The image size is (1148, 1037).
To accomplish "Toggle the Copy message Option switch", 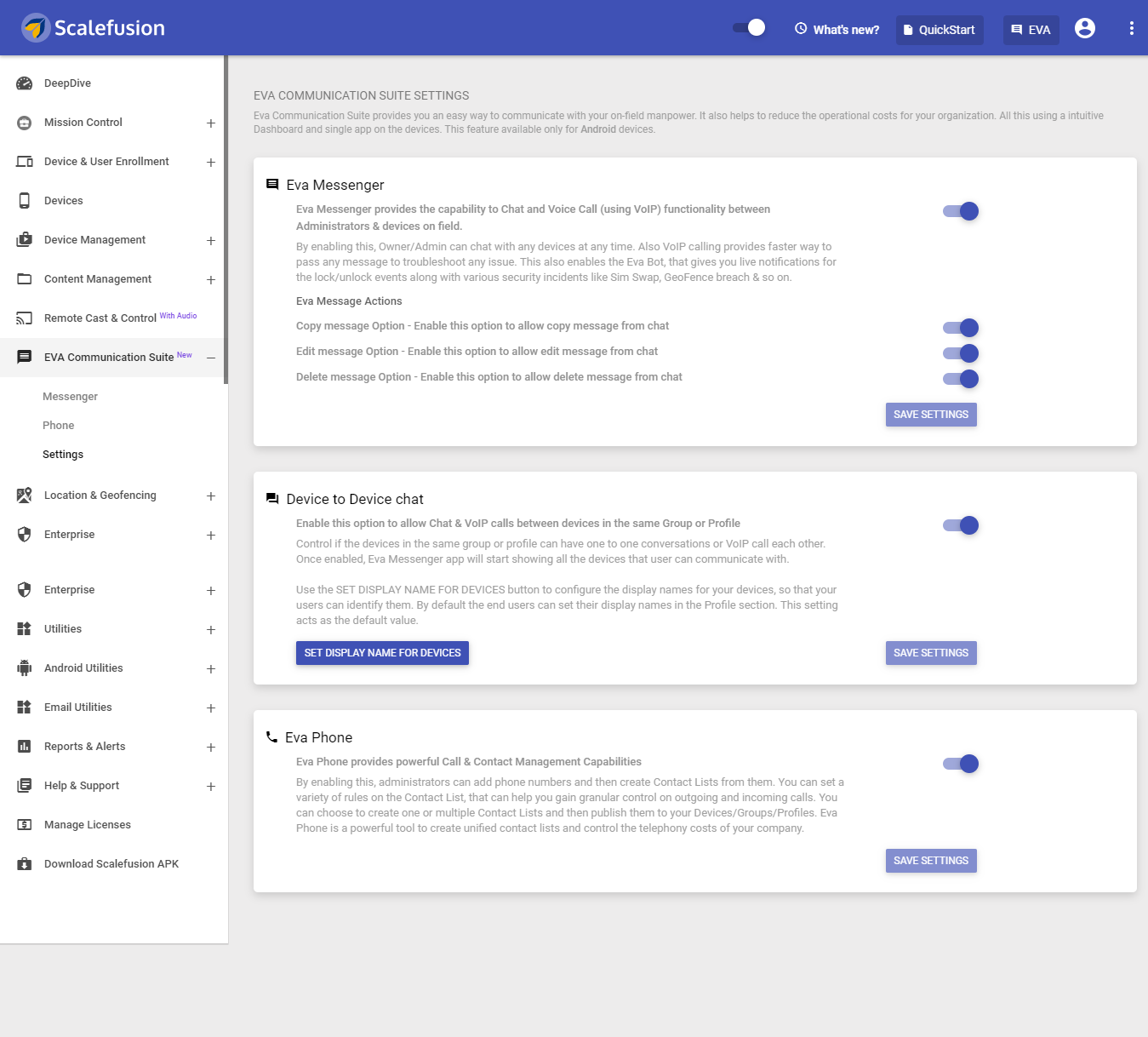I will (x=961, y=328).
